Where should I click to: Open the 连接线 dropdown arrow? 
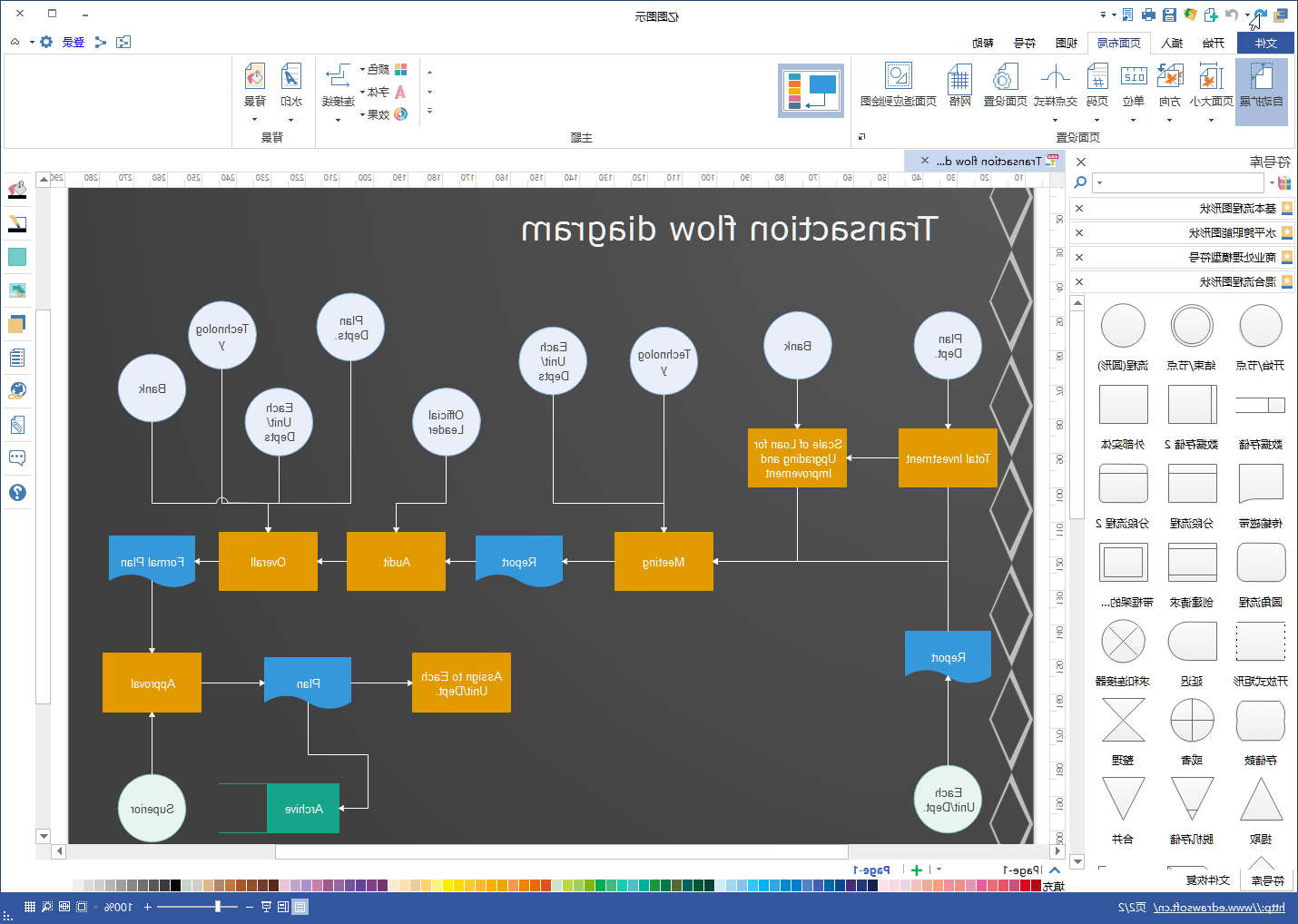click(x=338, y=119)
